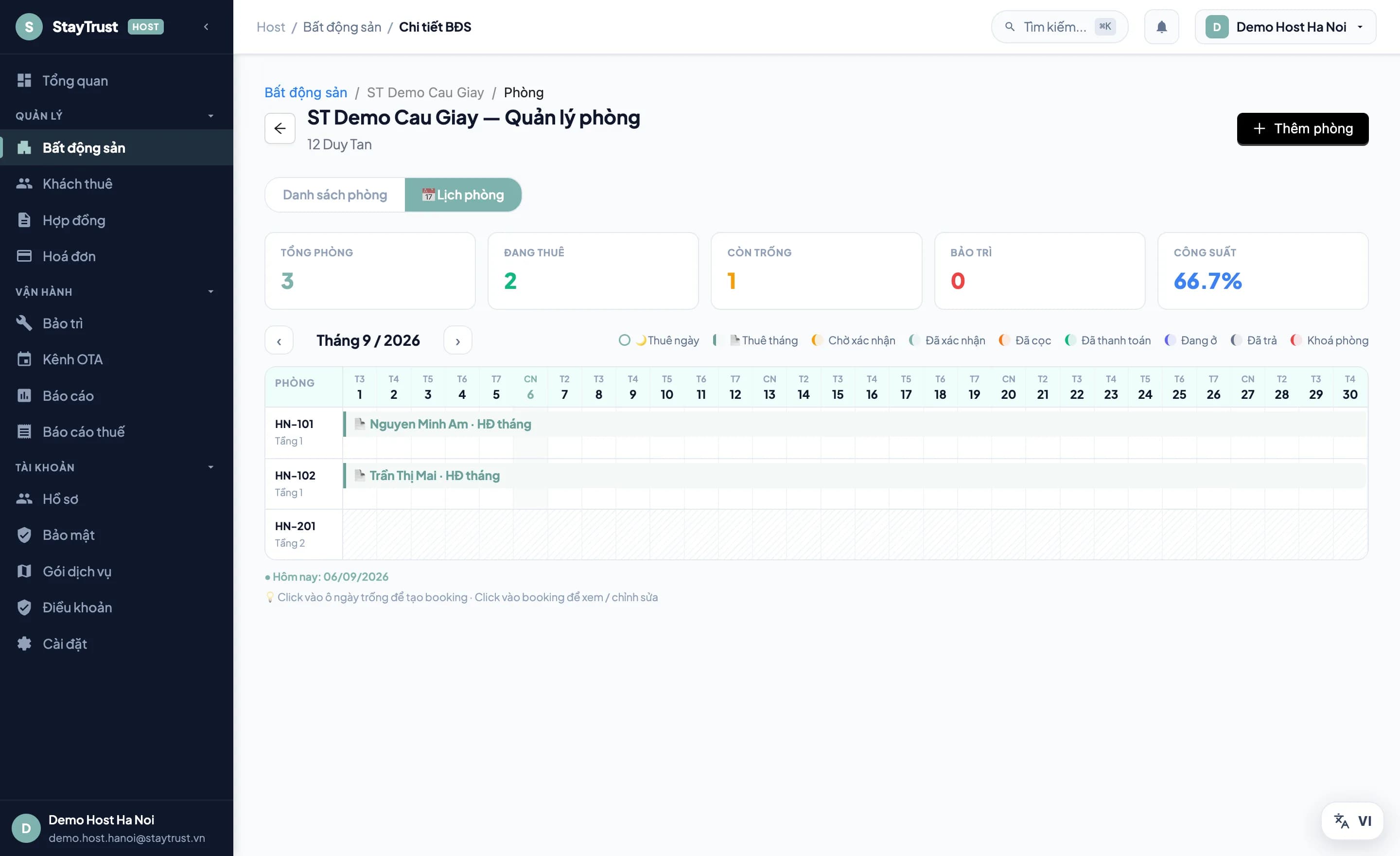This screenshot has width=1400, height=856.
Task: Click the Đã cọc legend swatch
Action: coord(1004,340)
